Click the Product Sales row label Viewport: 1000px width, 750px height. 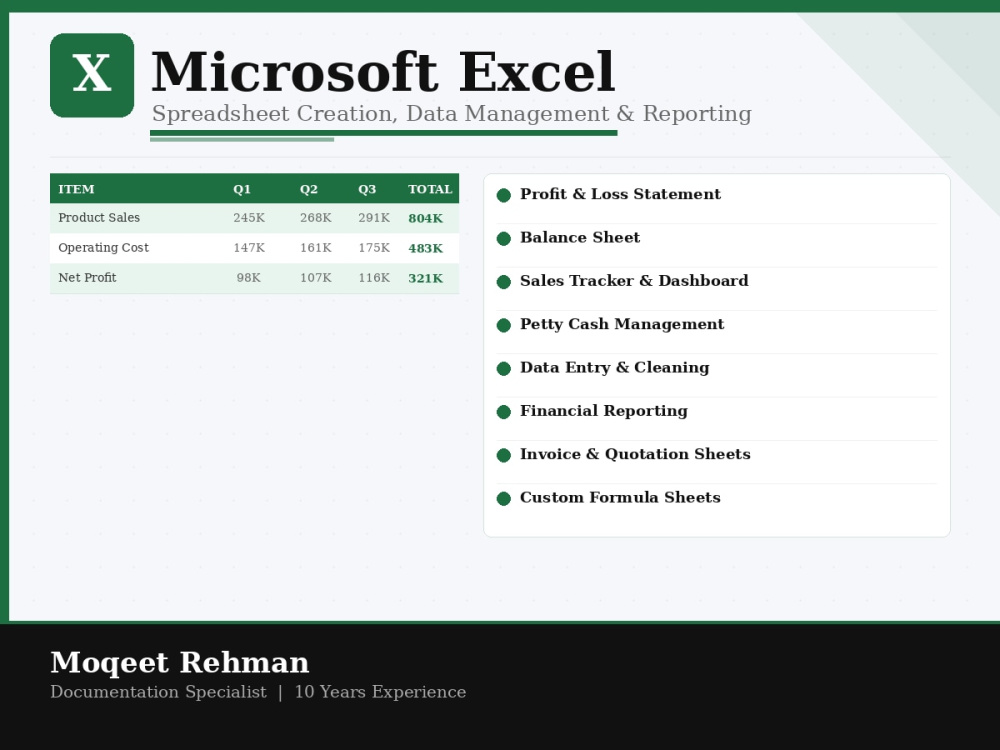99,217
